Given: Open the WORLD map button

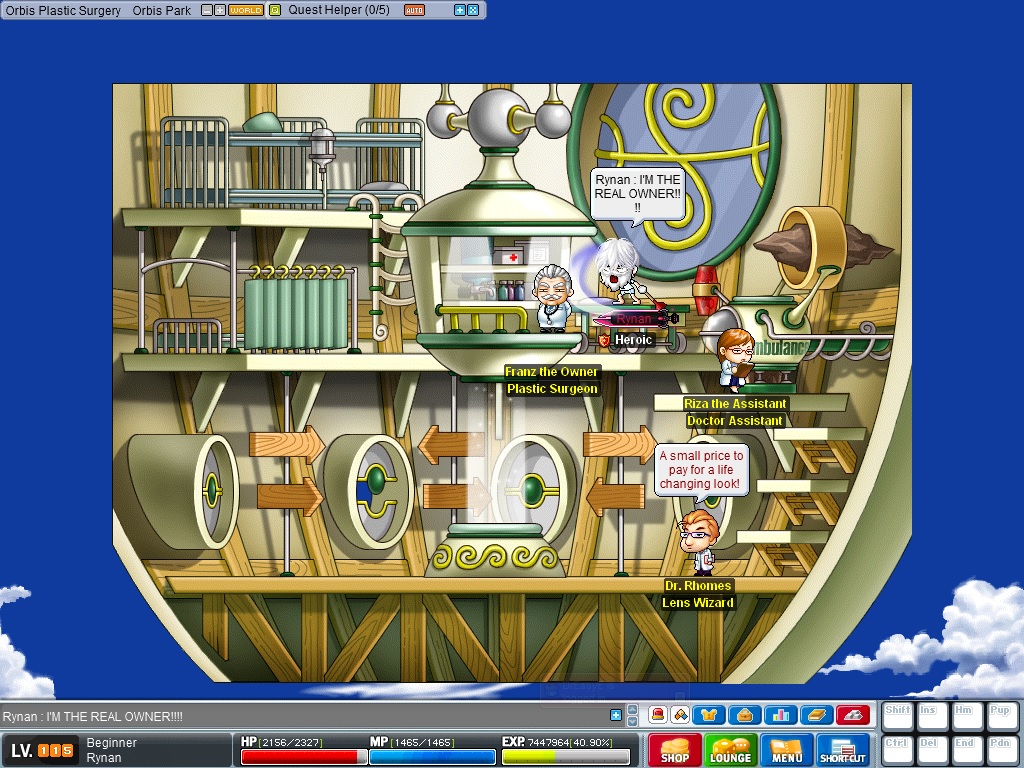Looking at the screenshot, I should point(246,10).
